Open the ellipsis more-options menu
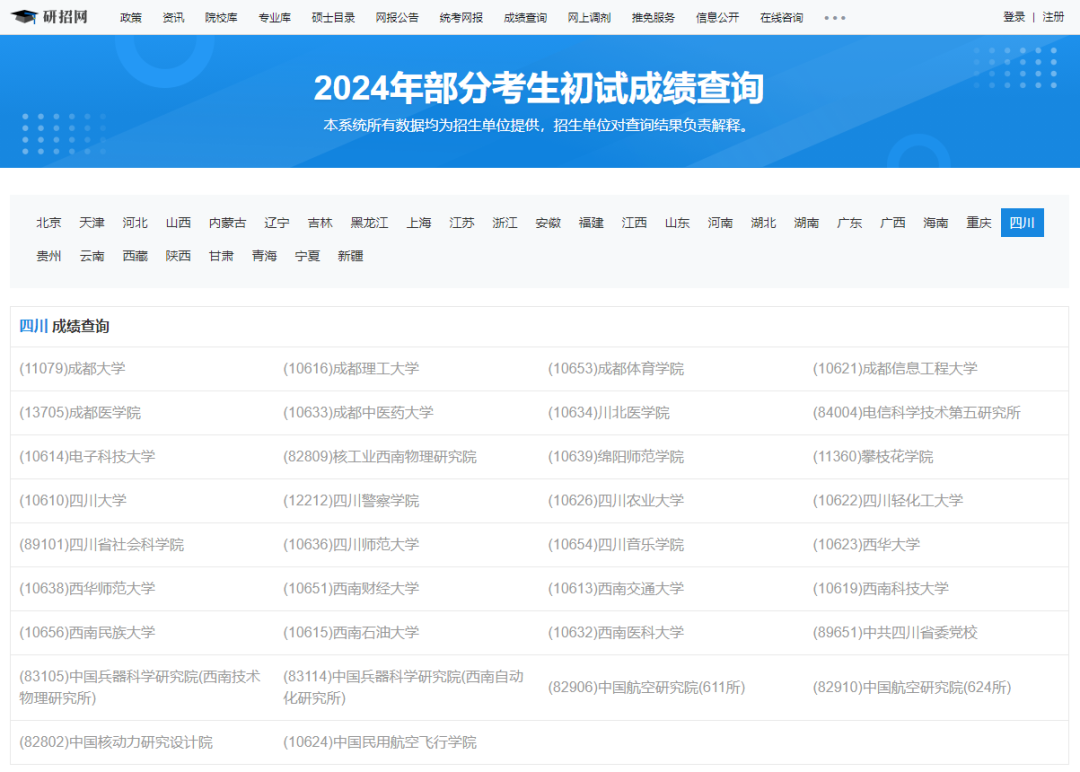 tap(836, 17)
